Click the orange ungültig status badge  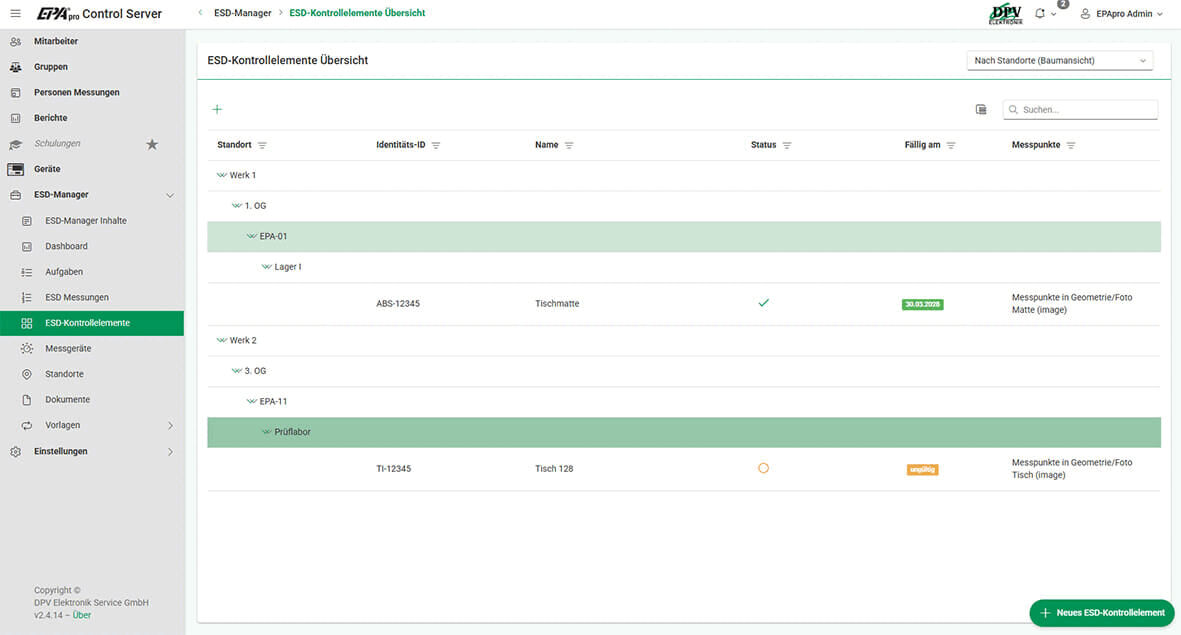pyautogui.click(x=922, y=469)
